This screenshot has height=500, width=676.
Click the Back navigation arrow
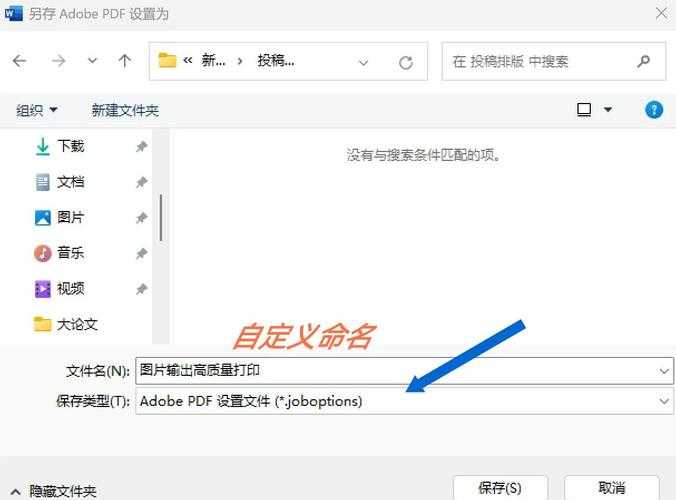pos(19,61)
